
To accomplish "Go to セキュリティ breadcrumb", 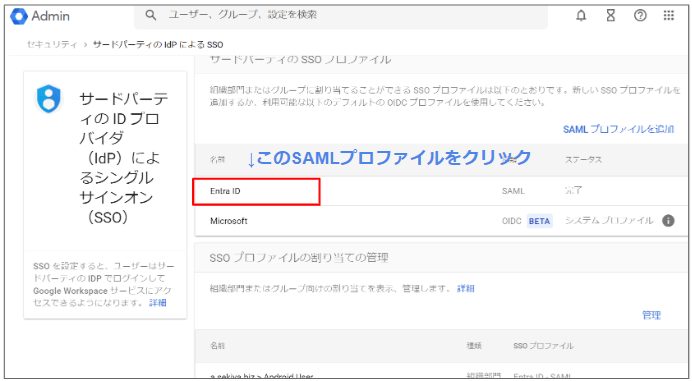I will click(x=52, y=45).
